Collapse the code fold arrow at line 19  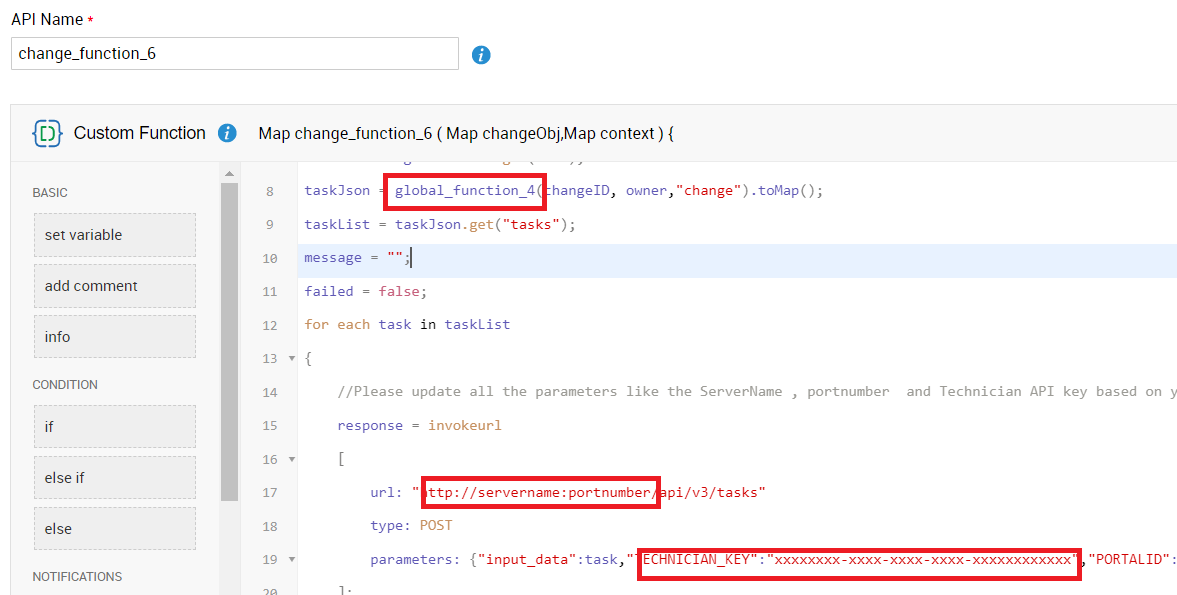pos(291,560)
